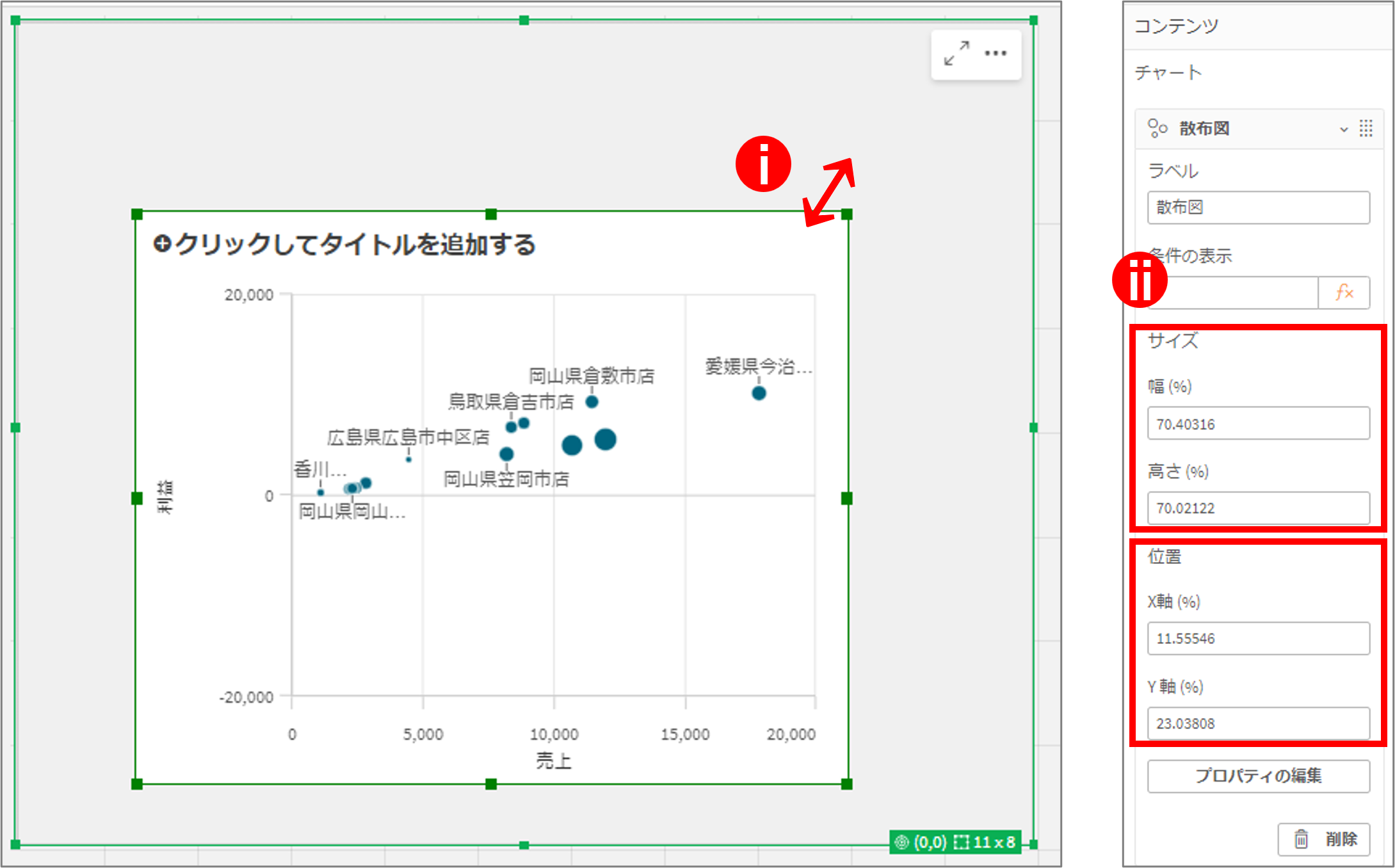This screenshot has height=868, width=1395.
Task: Open the three-dot more options menu
Action: [x=996, y=53]
